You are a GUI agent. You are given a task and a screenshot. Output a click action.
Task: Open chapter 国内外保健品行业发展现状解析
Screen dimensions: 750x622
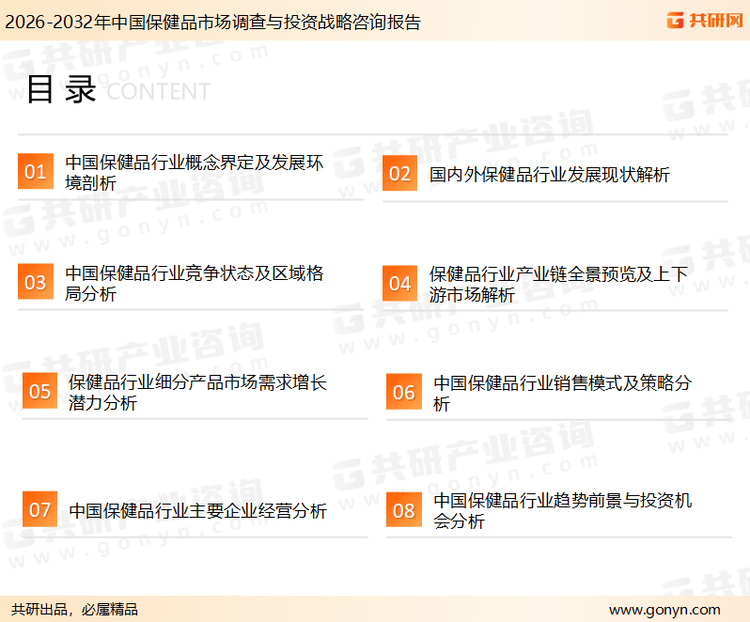pos(549,175)
